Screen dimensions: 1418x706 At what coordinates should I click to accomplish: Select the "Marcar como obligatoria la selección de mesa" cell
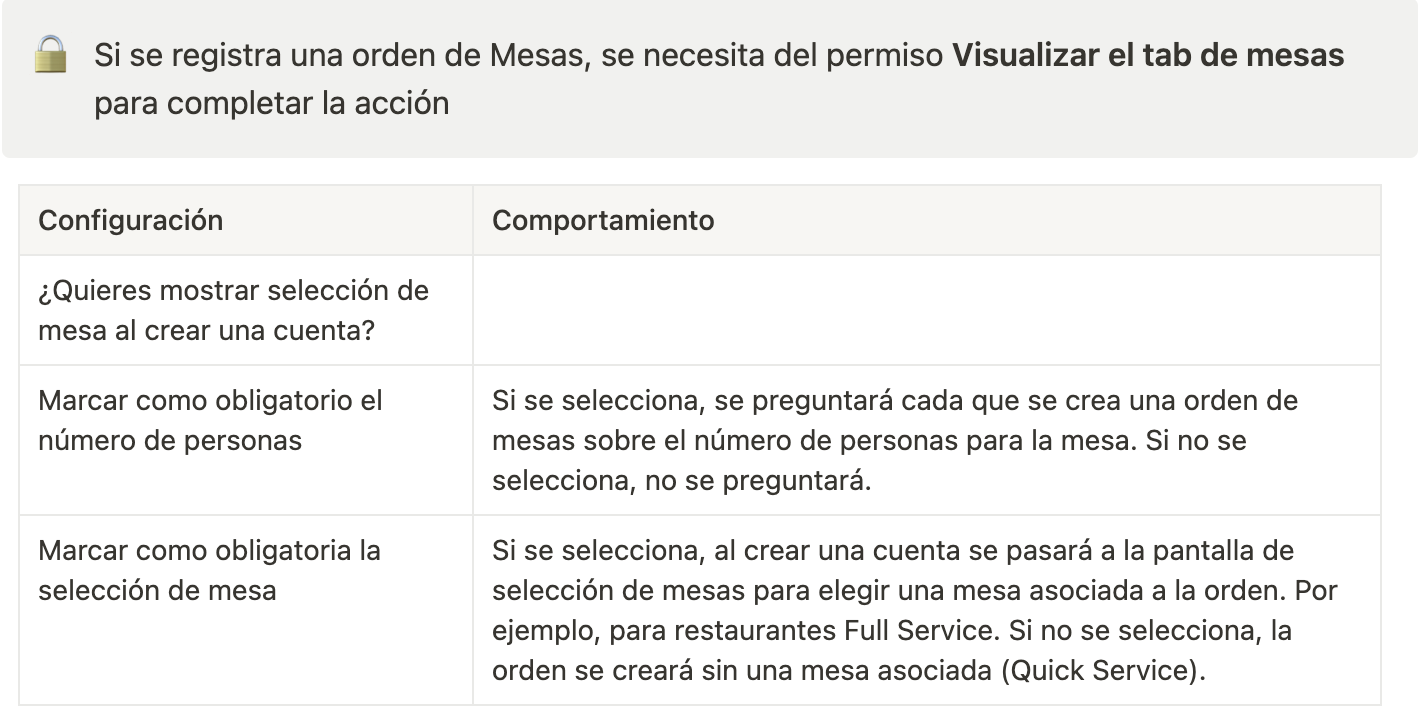tap(209, 570)
